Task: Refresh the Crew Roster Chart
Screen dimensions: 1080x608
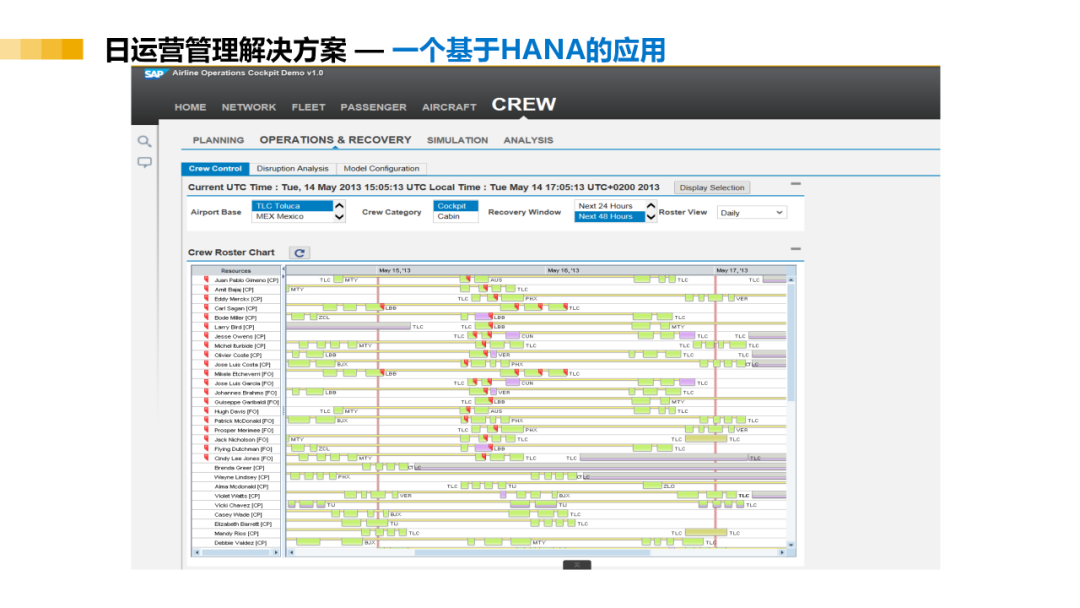Action: click(299, 253)
